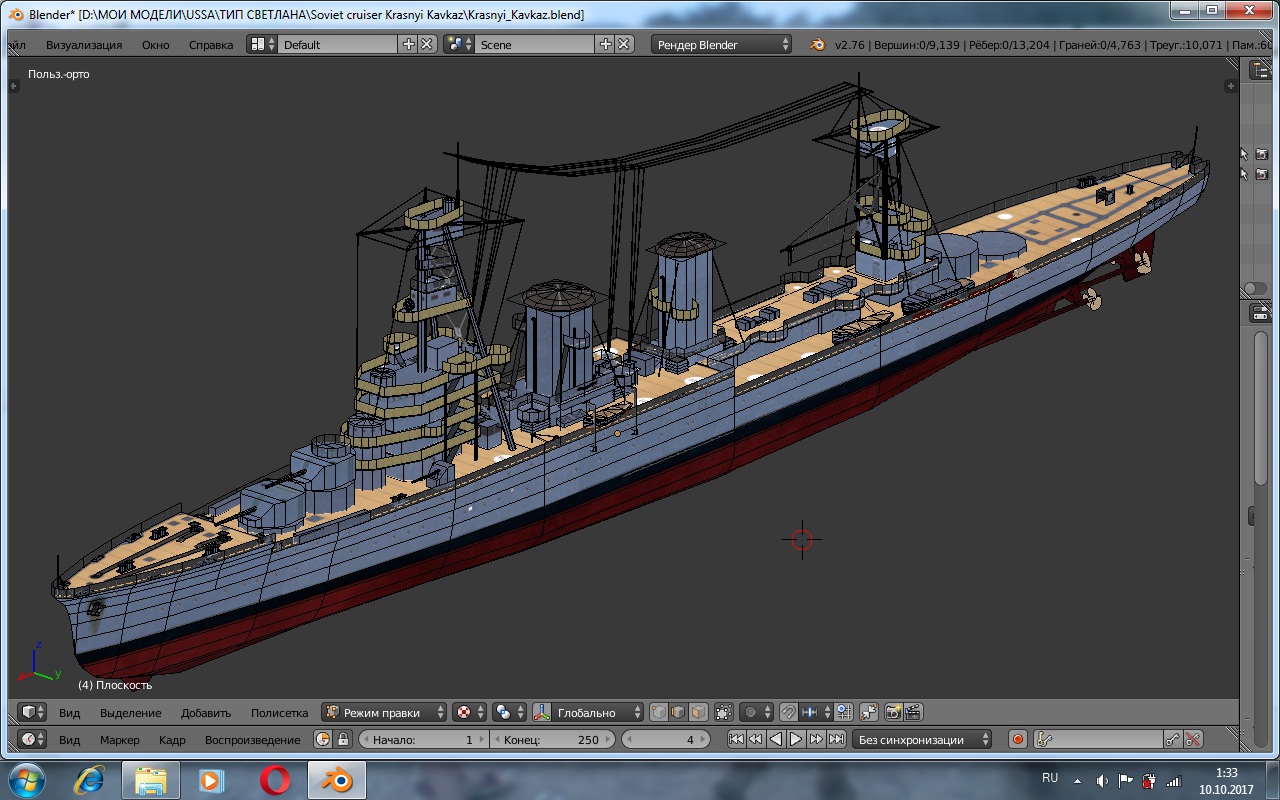Open the Визуализация menu
The image size is (1280, 800).
[84, 45]
